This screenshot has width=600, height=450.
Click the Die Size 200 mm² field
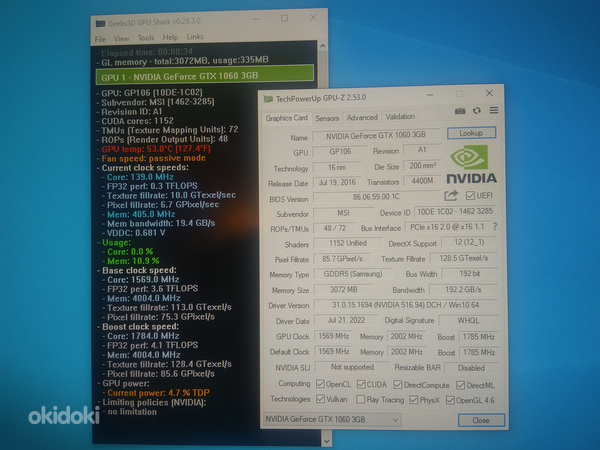[422, 166]
